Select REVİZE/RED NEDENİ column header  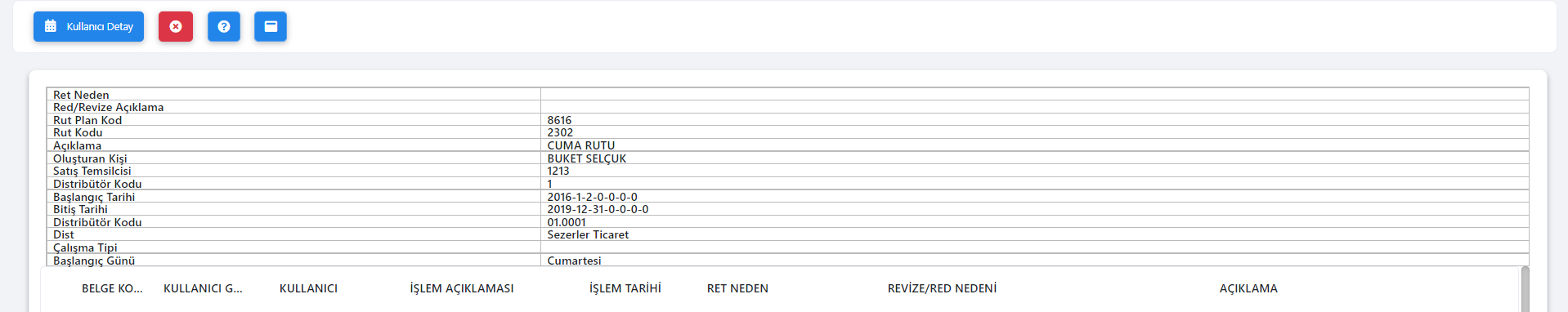tap(942, 288)
